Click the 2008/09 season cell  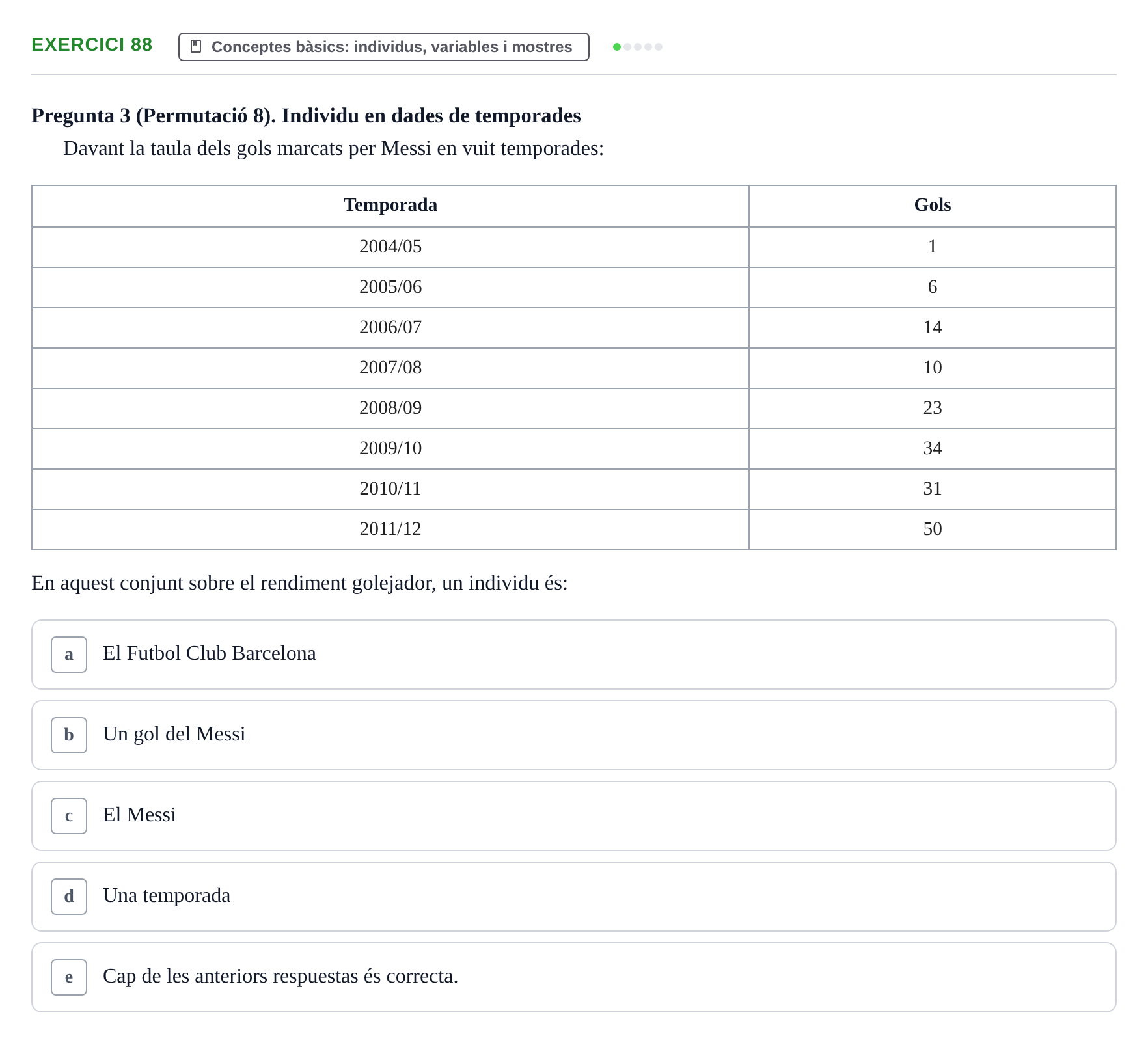pos(390,409)
